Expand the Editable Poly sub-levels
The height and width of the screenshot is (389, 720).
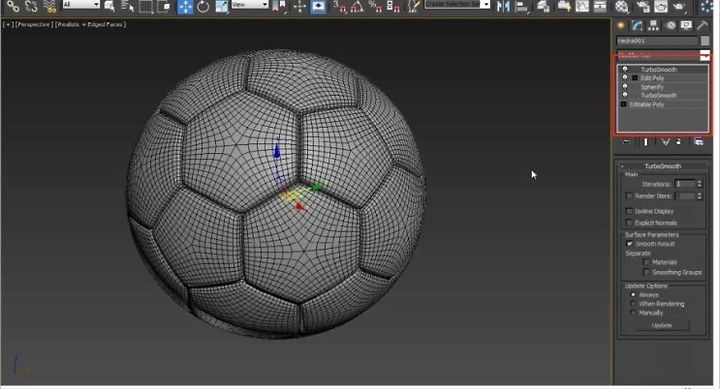[624, 104]
